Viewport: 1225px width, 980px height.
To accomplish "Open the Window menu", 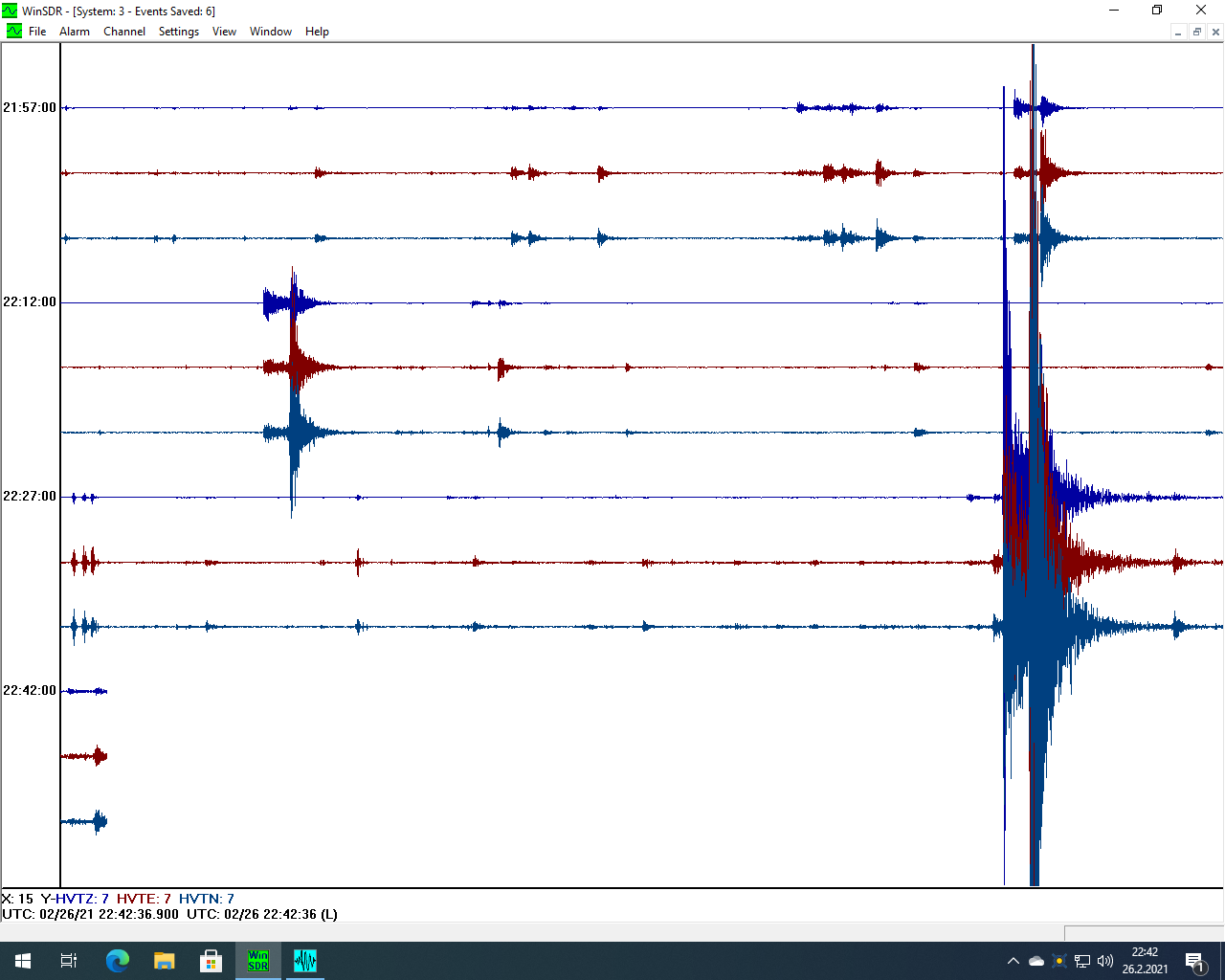I will (271, 32).
